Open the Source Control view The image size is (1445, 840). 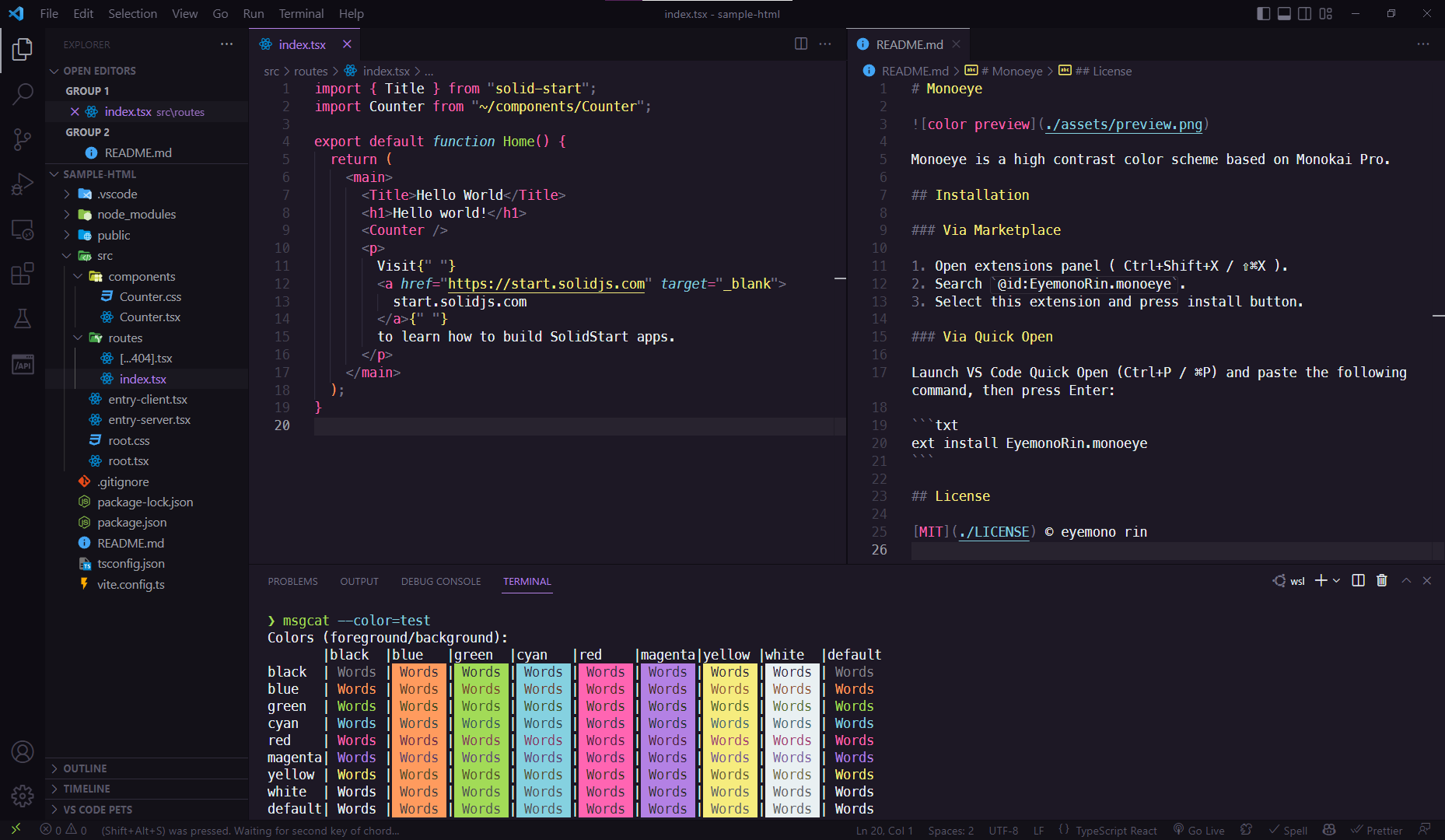(23, 139)
